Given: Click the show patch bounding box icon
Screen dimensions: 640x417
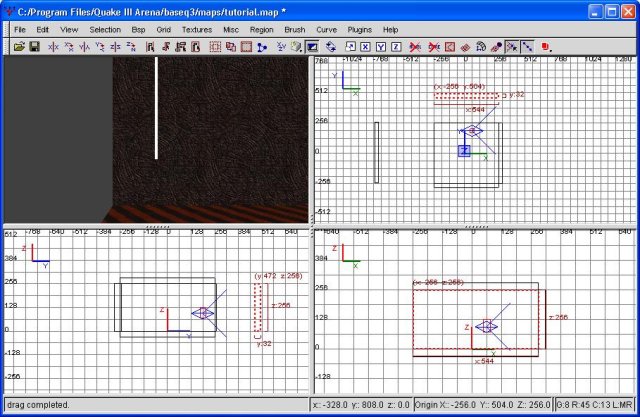Looking at the screenshot, I should (x=450, y=47).
